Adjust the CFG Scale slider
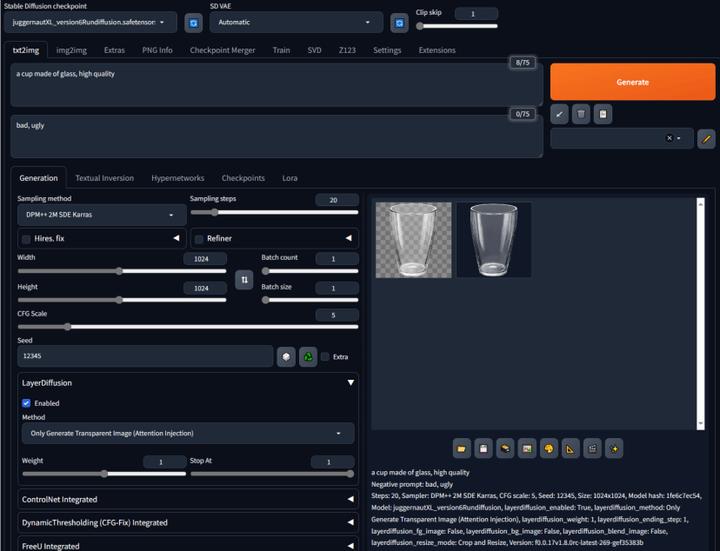This screenshot has width=720, height=551. point(188,327)
